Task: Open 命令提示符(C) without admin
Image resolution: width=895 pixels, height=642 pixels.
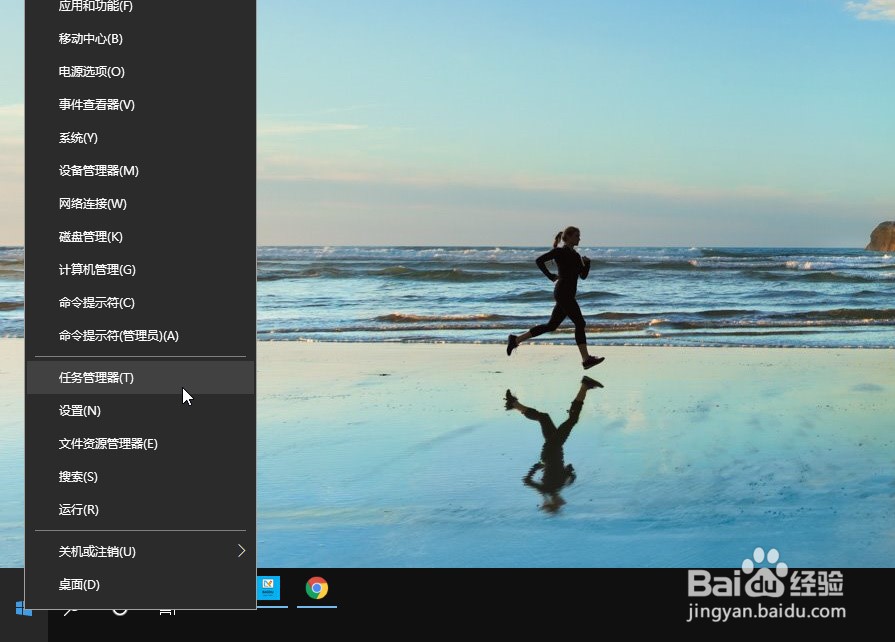Action: coord(140,303)
